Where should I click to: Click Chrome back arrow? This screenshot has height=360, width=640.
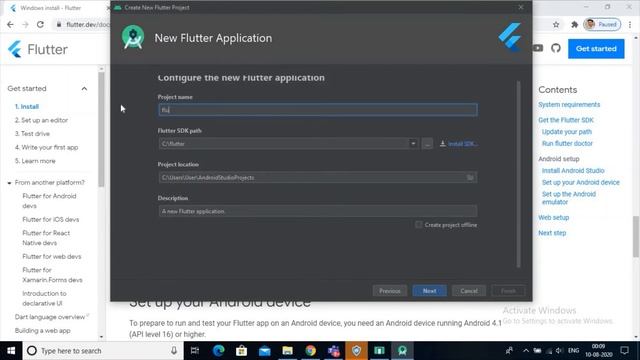point(10,24)
